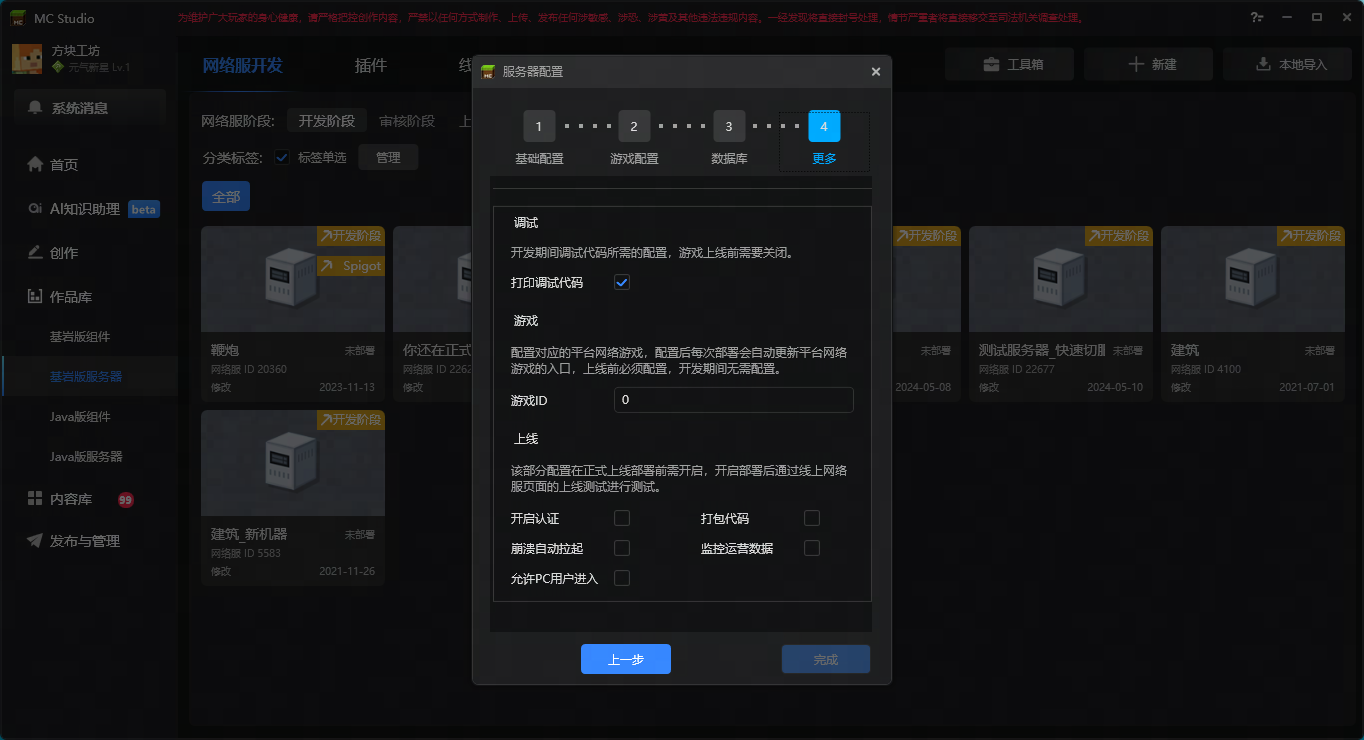Click the 系统消息 bell icon
The height and width of the screenshot is (740, 1364).
click(36, 108)
